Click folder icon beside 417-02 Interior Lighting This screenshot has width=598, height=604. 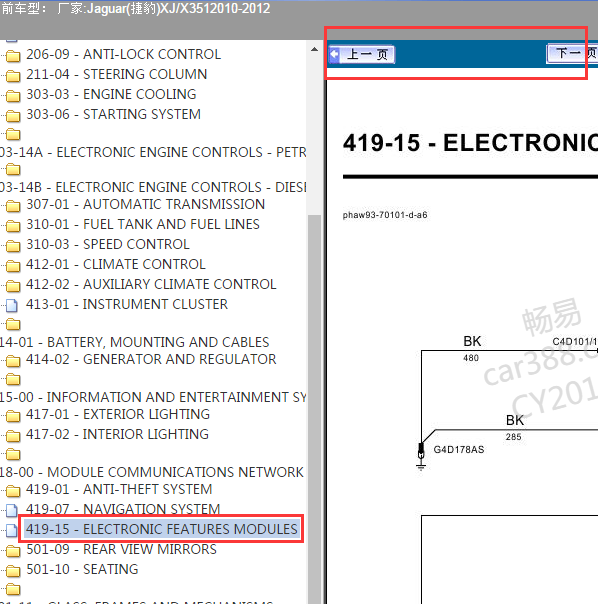click(x=13, y=437)
